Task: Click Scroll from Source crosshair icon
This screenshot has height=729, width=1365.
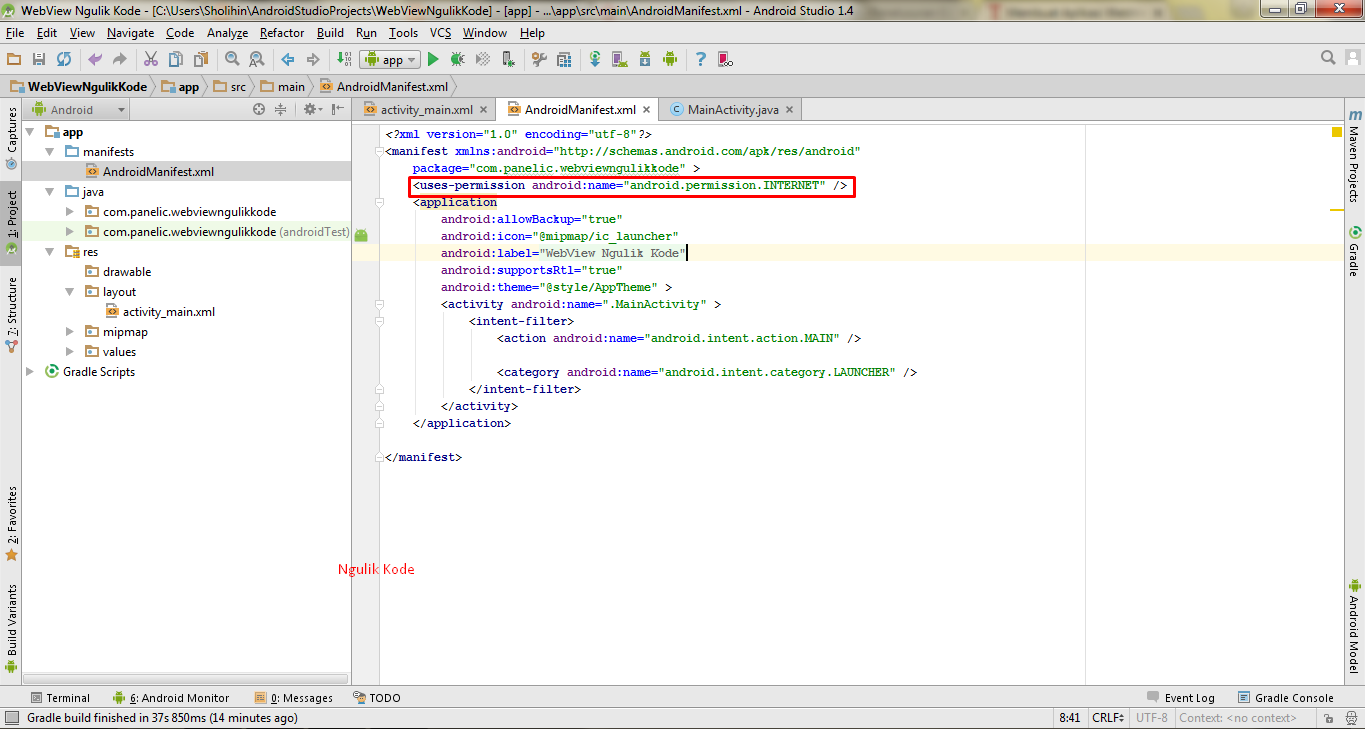Action: point(259,109)
